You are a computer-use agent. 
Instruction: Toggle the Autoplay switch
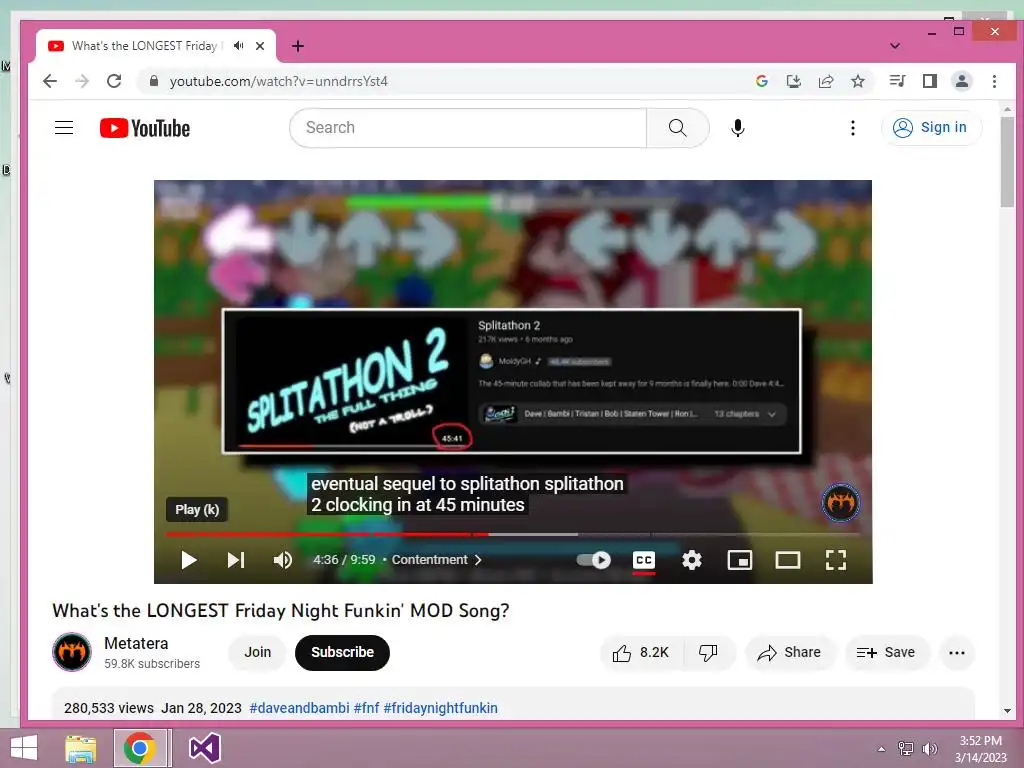(594, 560)
